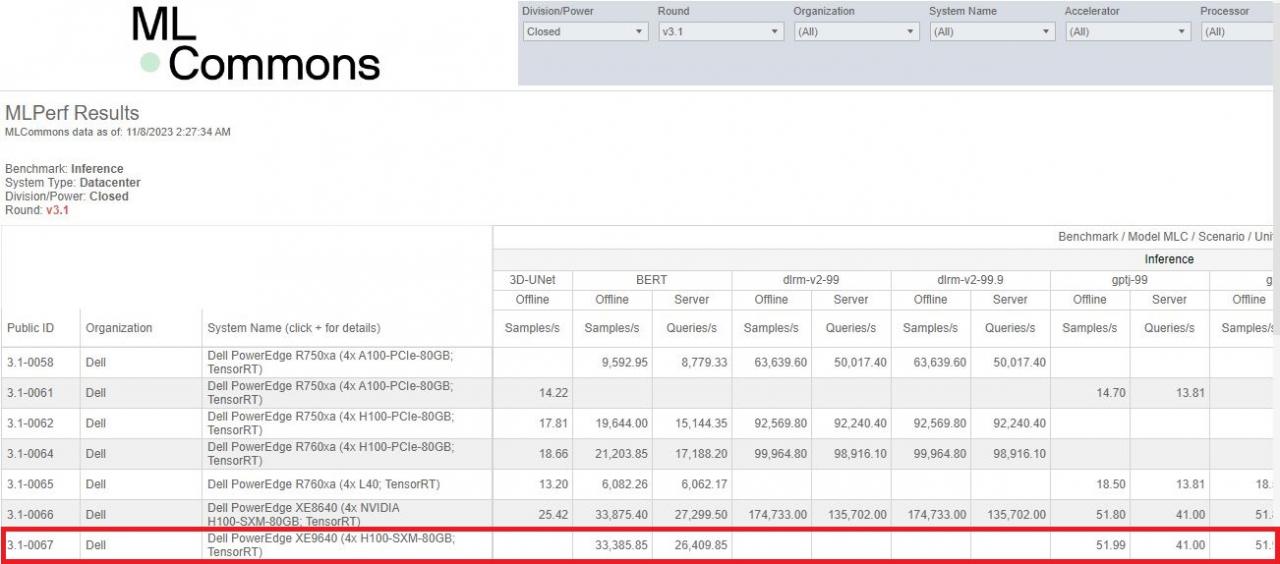Click the Public ID column header
This screenshot has height=564, width=1280.
pos(30,328)
